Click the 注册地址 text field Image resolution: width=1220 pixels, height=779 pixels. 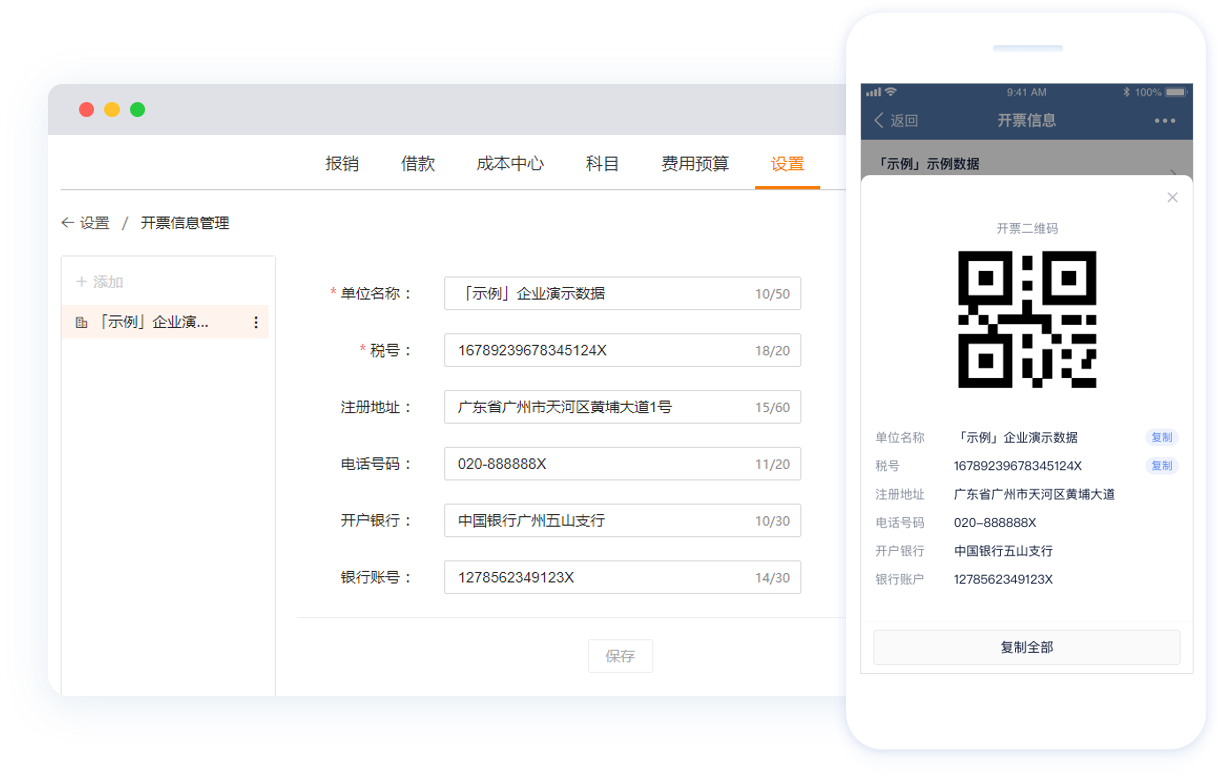[600, 407]
